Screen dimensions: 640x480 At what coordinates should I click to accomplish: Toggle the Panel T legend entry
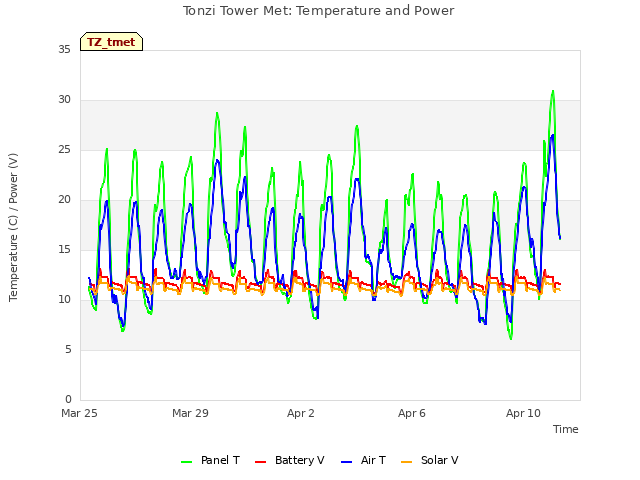pyautogui.click(x=210, y=460)
